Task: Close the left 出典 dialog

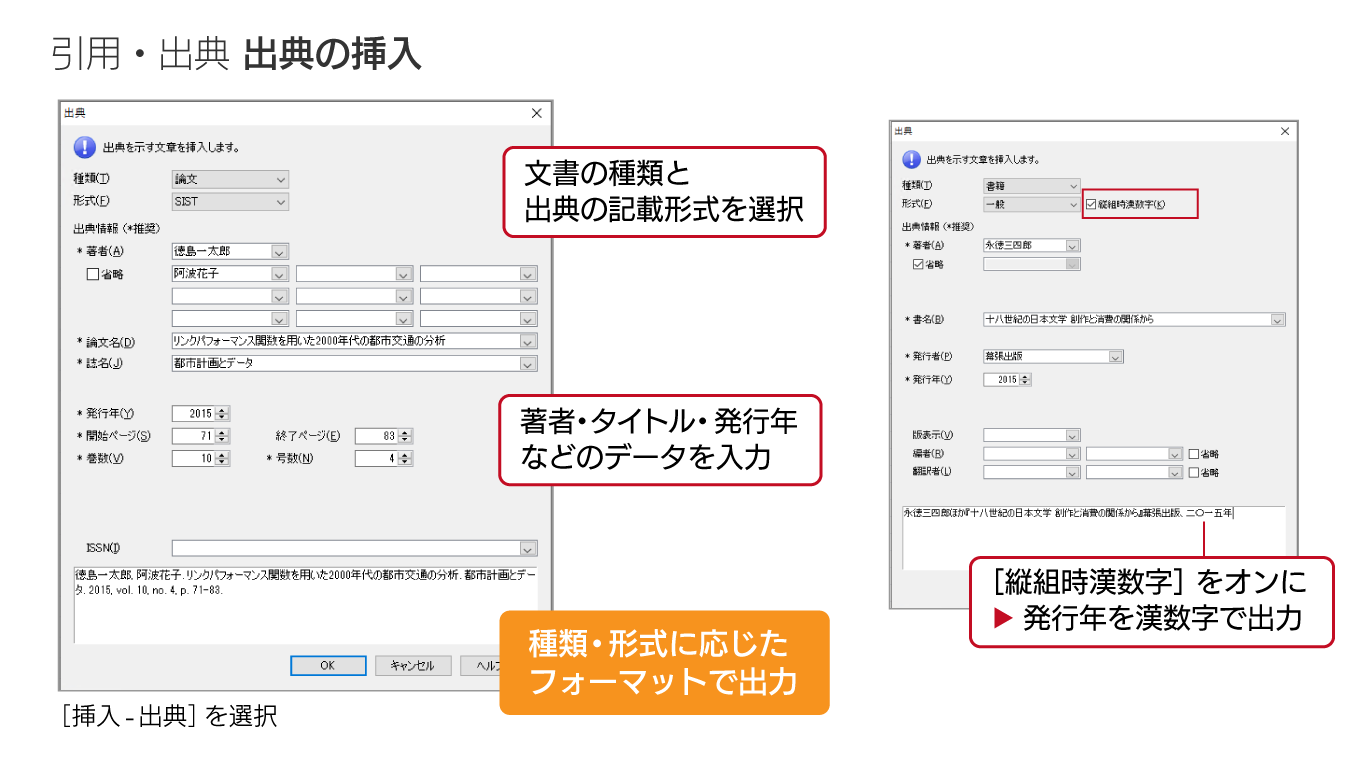Action: pyautogui.click(x=536, y=113)
